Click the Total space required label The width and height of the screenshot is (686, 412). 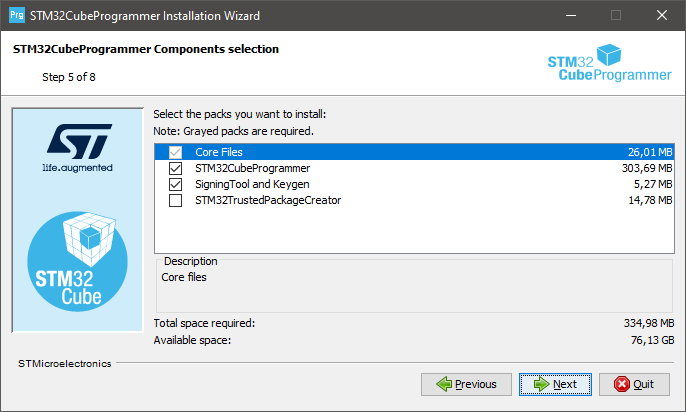[204, 323]
